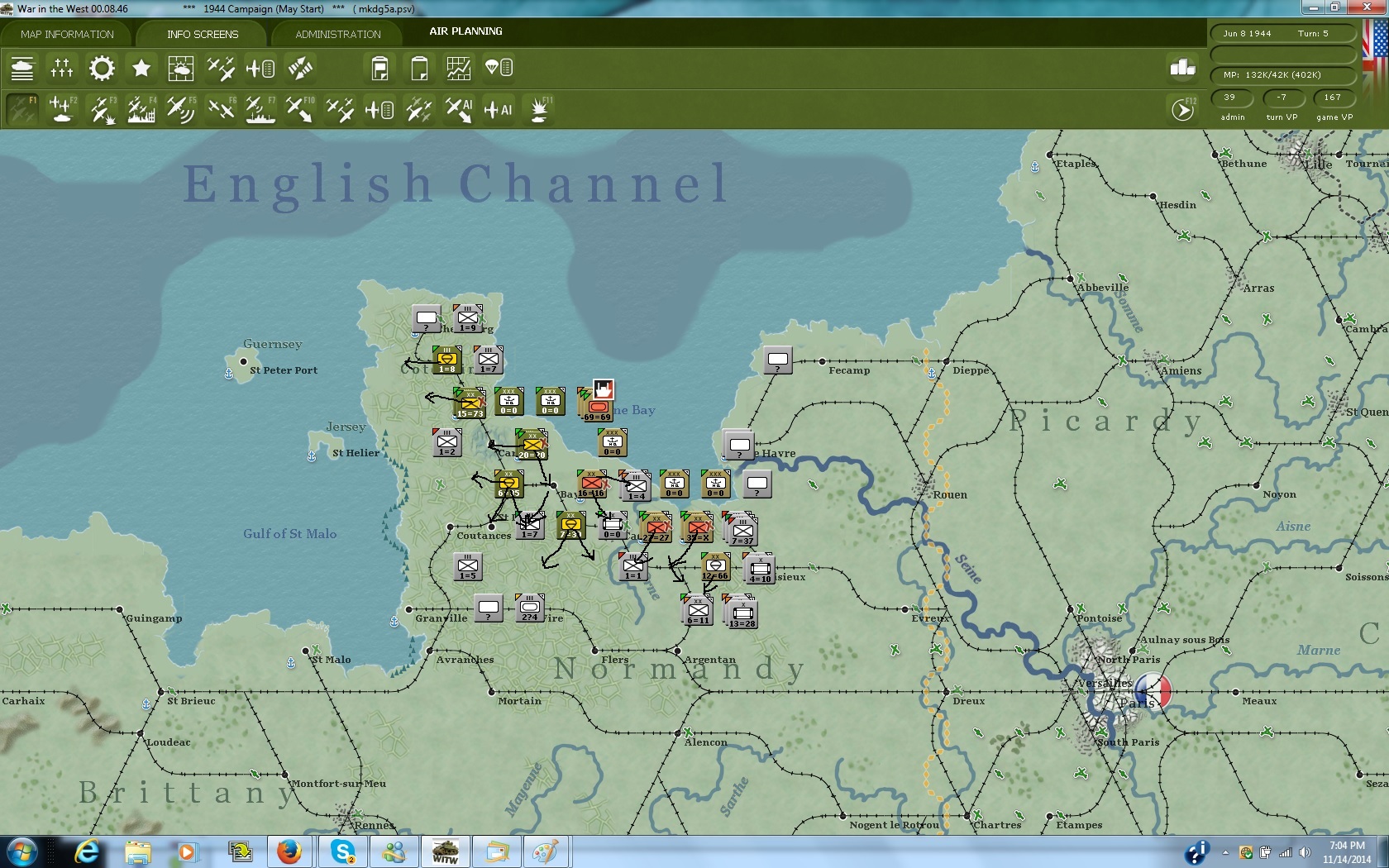Open the bar-chart podium icon
Viewport: 1389px width, 868px height.
(x=1183, y=68)
